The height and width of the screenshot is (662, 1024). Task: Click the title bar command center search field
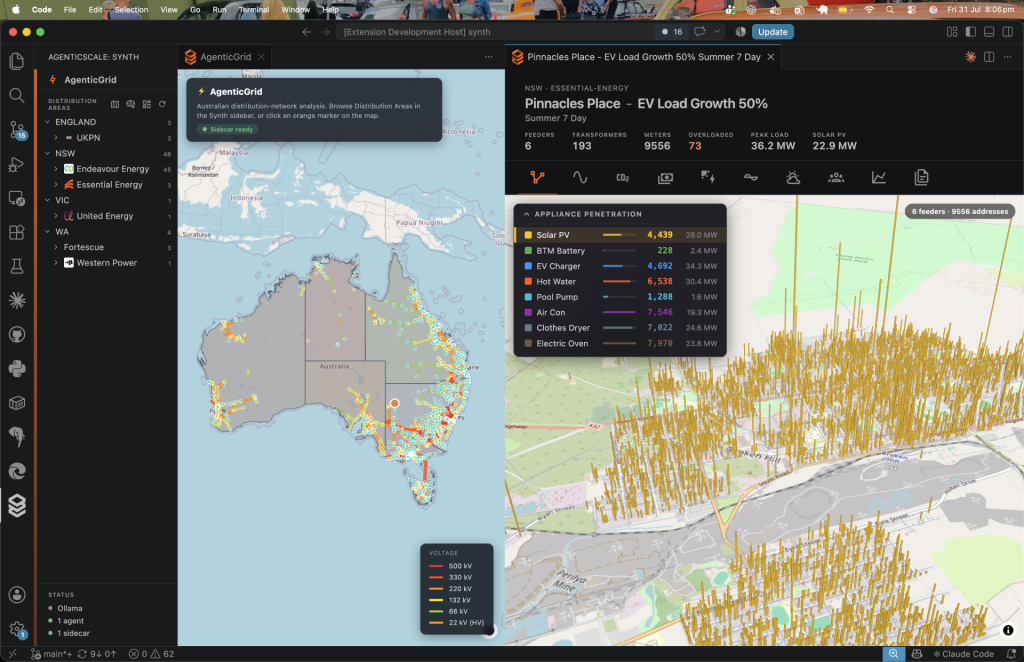496,31
